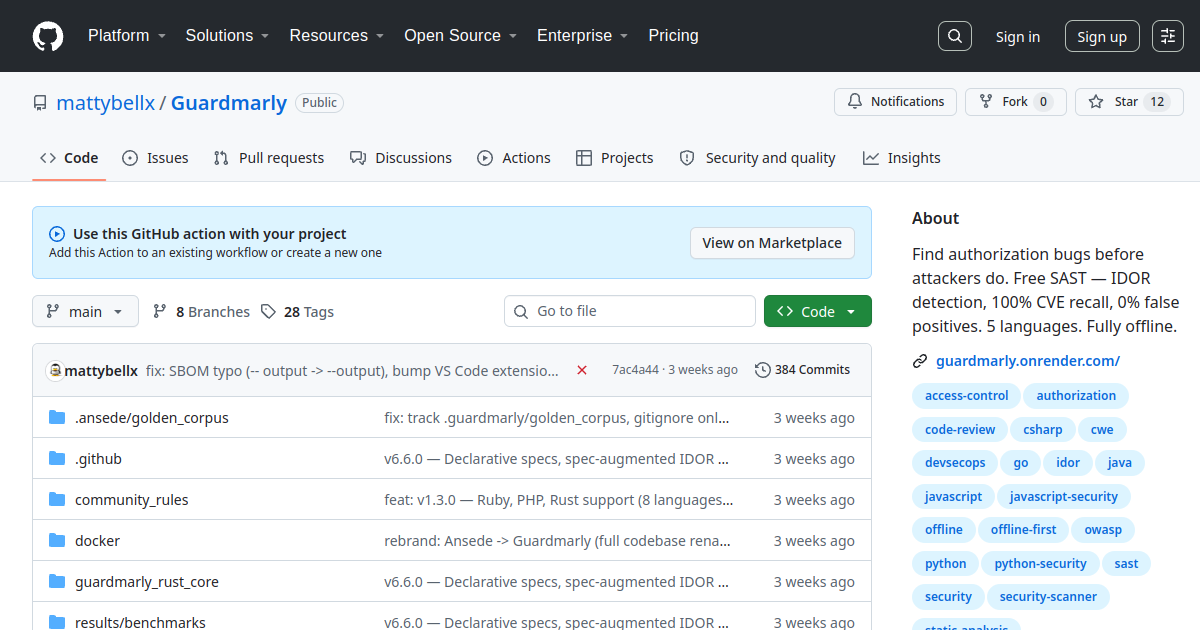Open the GitHub home logo
Viewport: 1200px width, 630px height.
(x=48, y=36)
